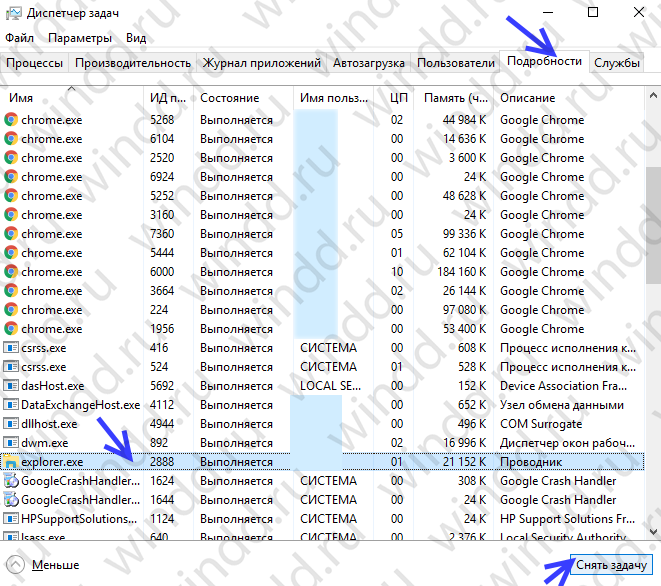Click Chrome icon for PID 6104 row
Screen dimensions: 661x586
click(11, 139)
